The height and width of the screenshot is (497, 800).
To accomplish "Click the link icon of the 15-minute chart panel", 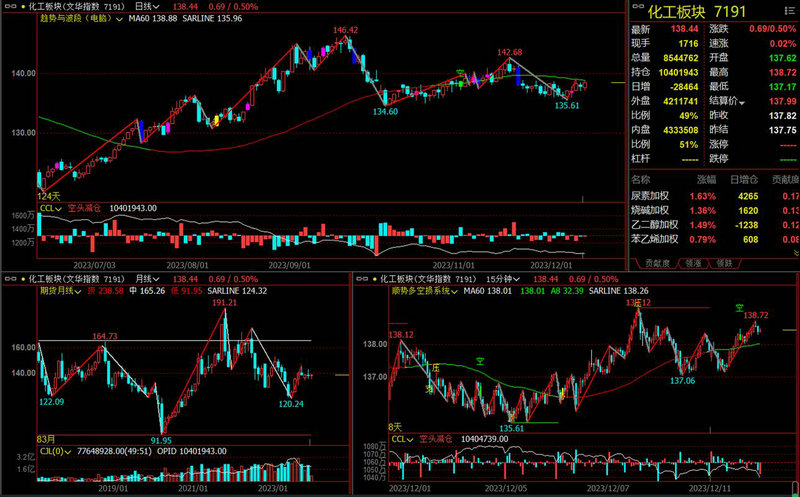I will (362, 279).
